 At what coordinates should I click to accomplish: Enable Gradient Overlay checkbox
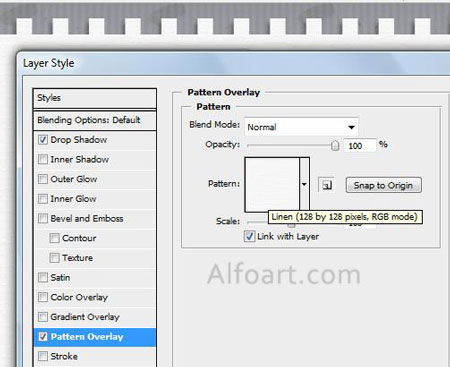43,317
